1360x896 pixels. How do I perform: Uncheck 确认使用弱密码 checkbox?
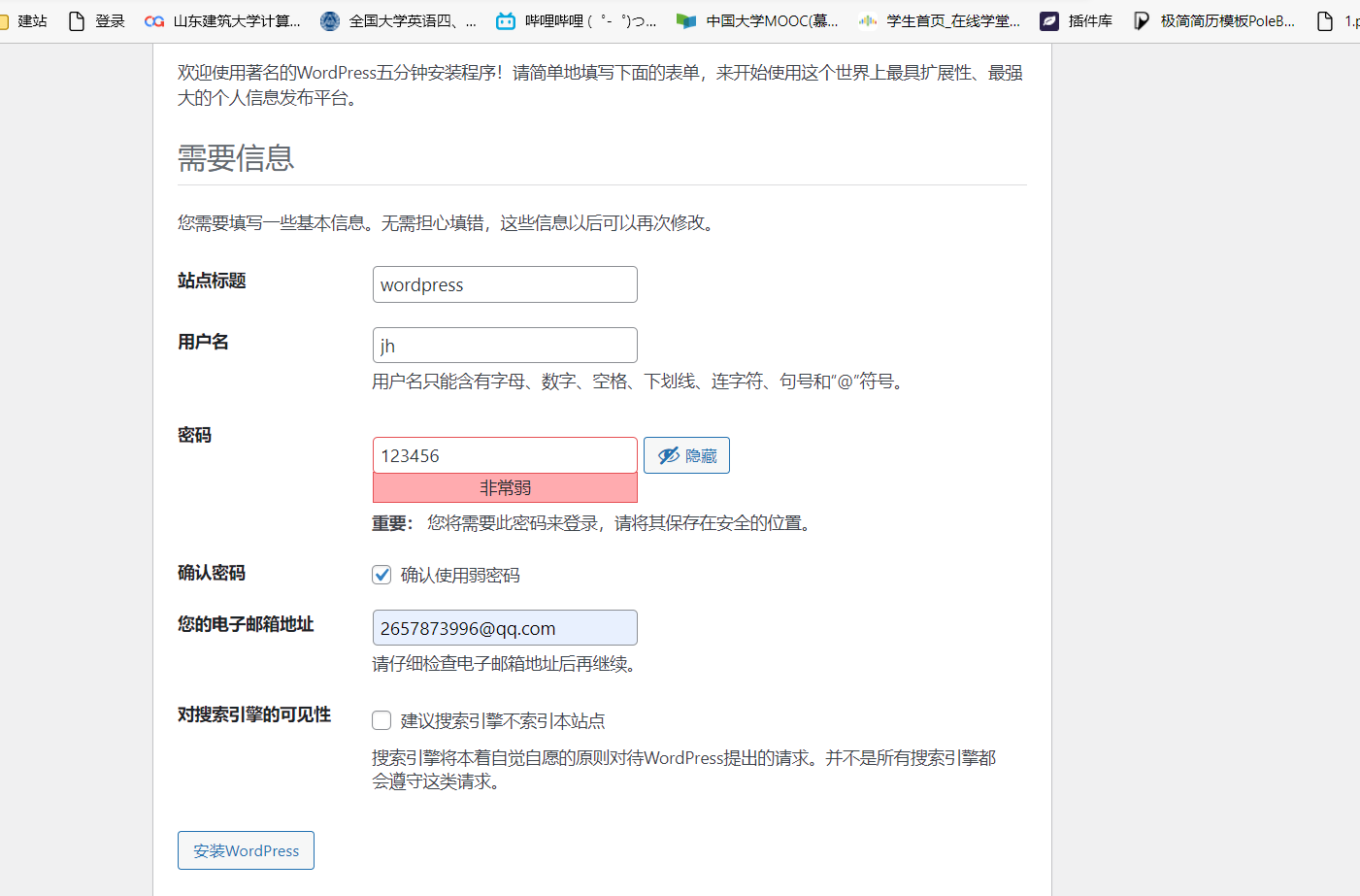click(x=381, y=575)
